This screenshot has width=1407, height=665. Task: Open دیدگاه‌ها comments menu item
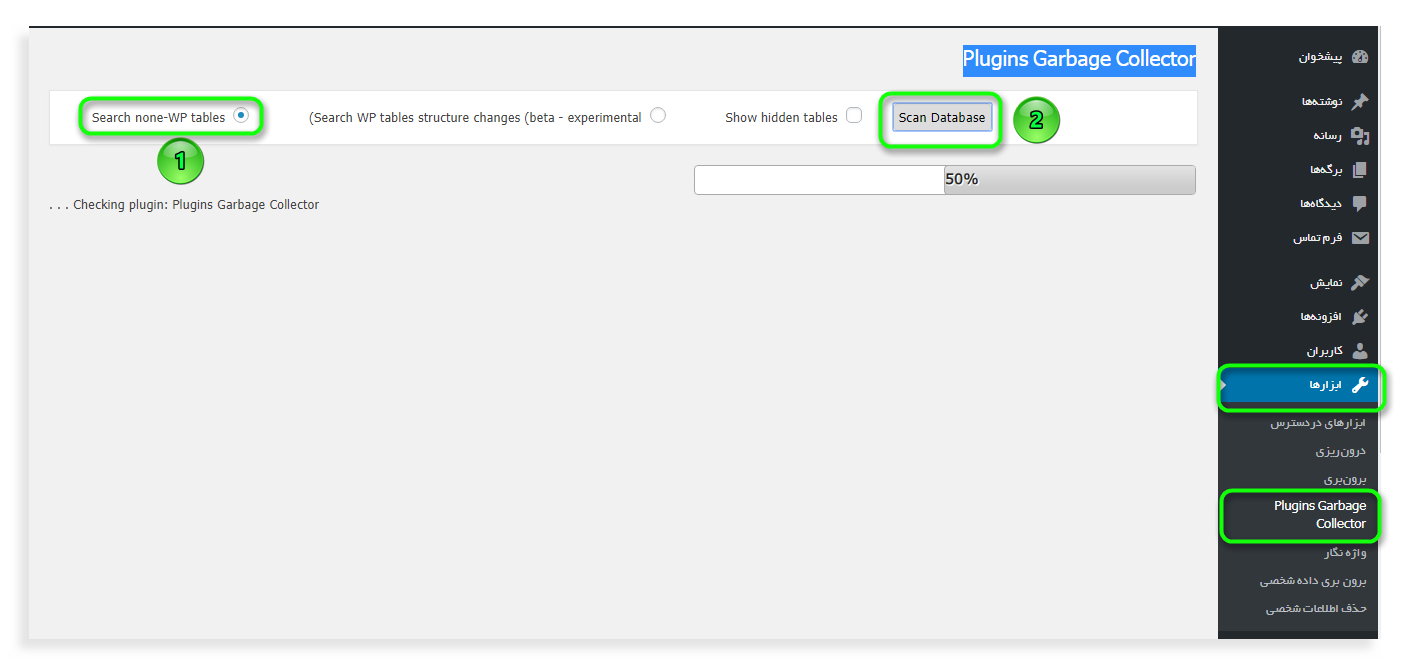pos(1298,203)
